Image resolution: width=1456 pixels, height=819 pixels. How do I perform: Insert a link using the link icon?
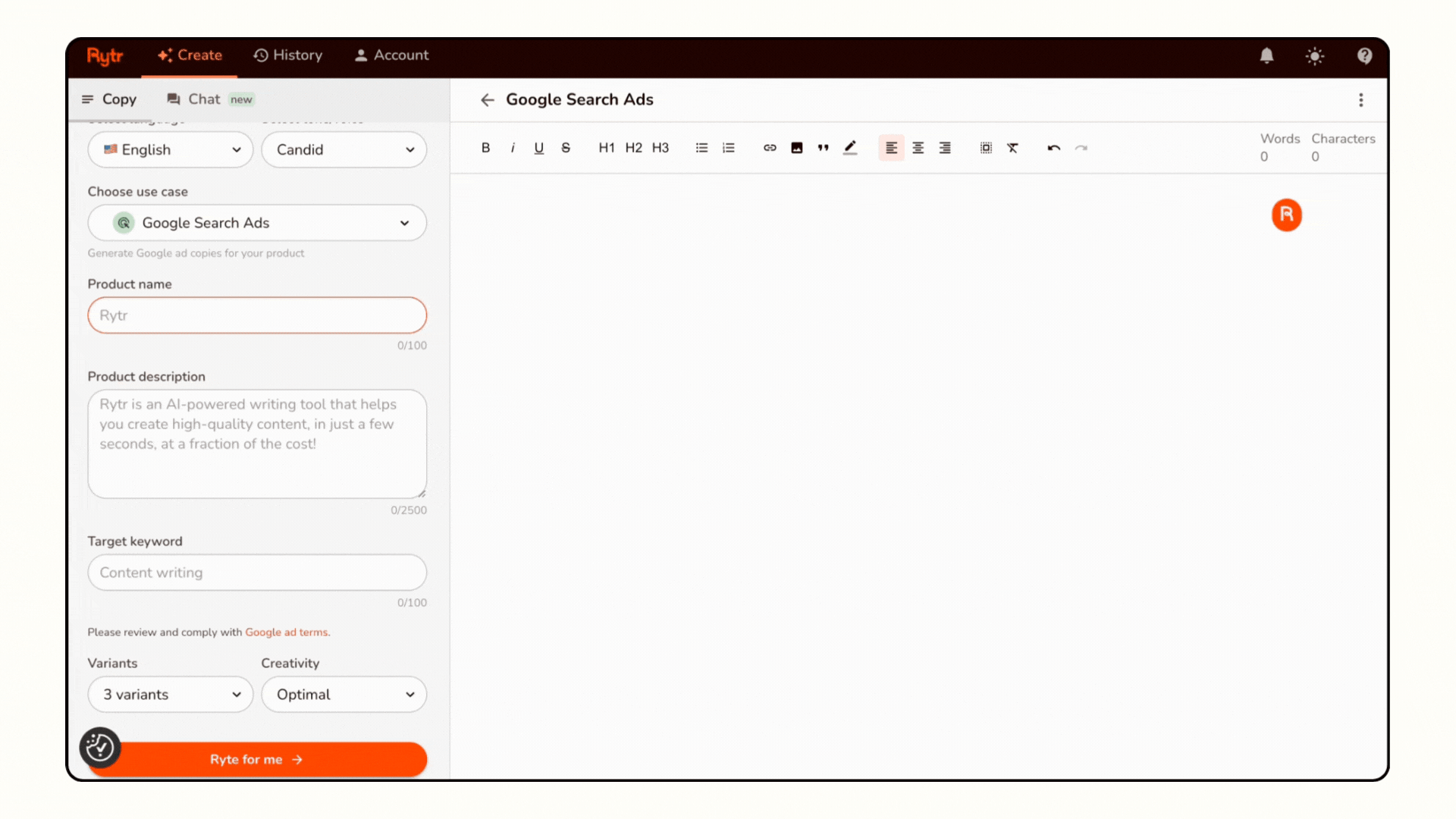coord(770,148)
